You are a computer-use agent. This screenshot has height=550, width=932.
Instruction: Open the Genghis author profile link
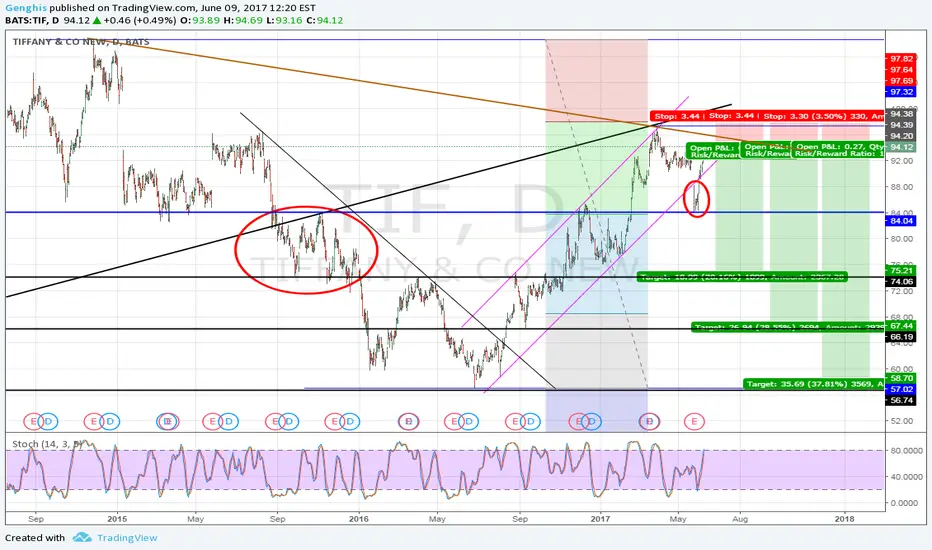click(26, 8)
